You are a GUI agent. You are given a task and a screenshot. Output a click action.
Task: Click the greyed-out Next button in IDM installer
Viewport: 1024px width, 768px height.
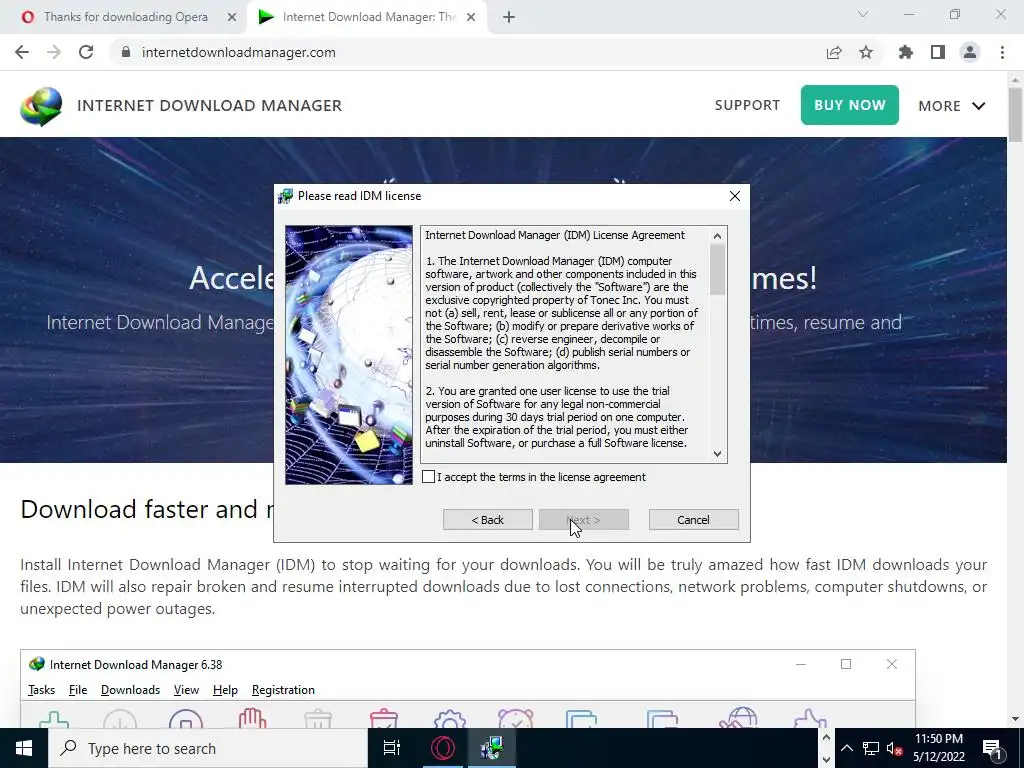coord(584,520)
